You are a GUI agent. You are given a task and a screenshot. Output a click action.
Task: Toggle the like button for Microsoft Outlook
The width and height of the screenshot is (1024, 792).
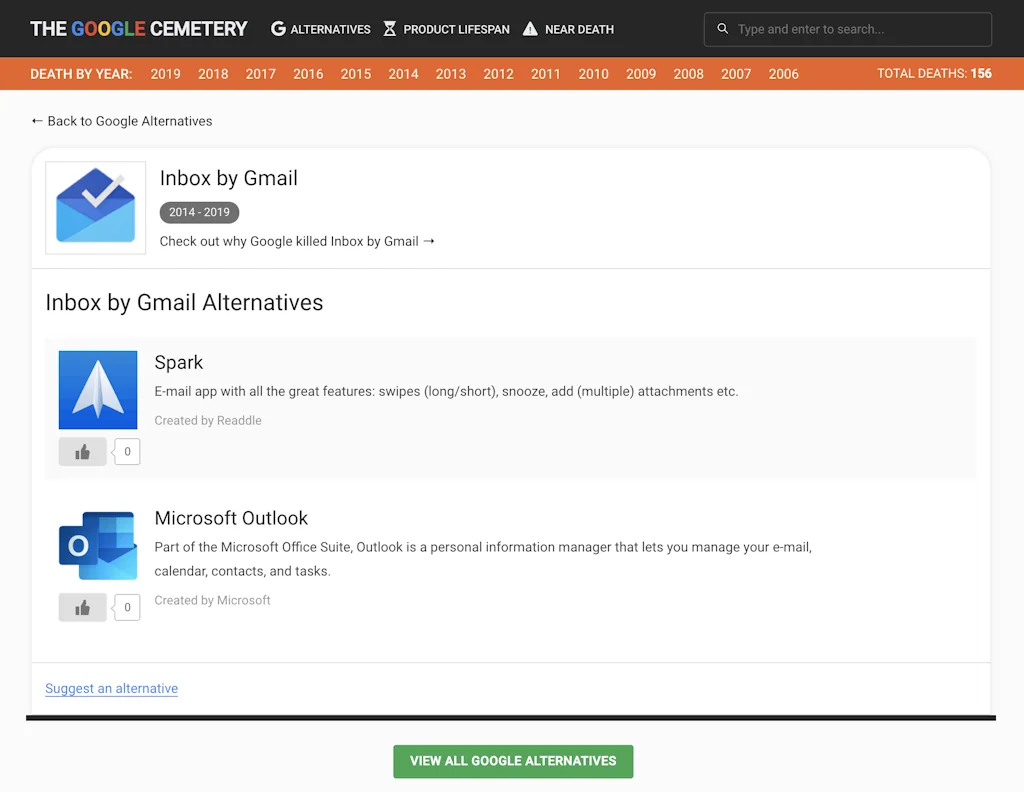point(82,607)
